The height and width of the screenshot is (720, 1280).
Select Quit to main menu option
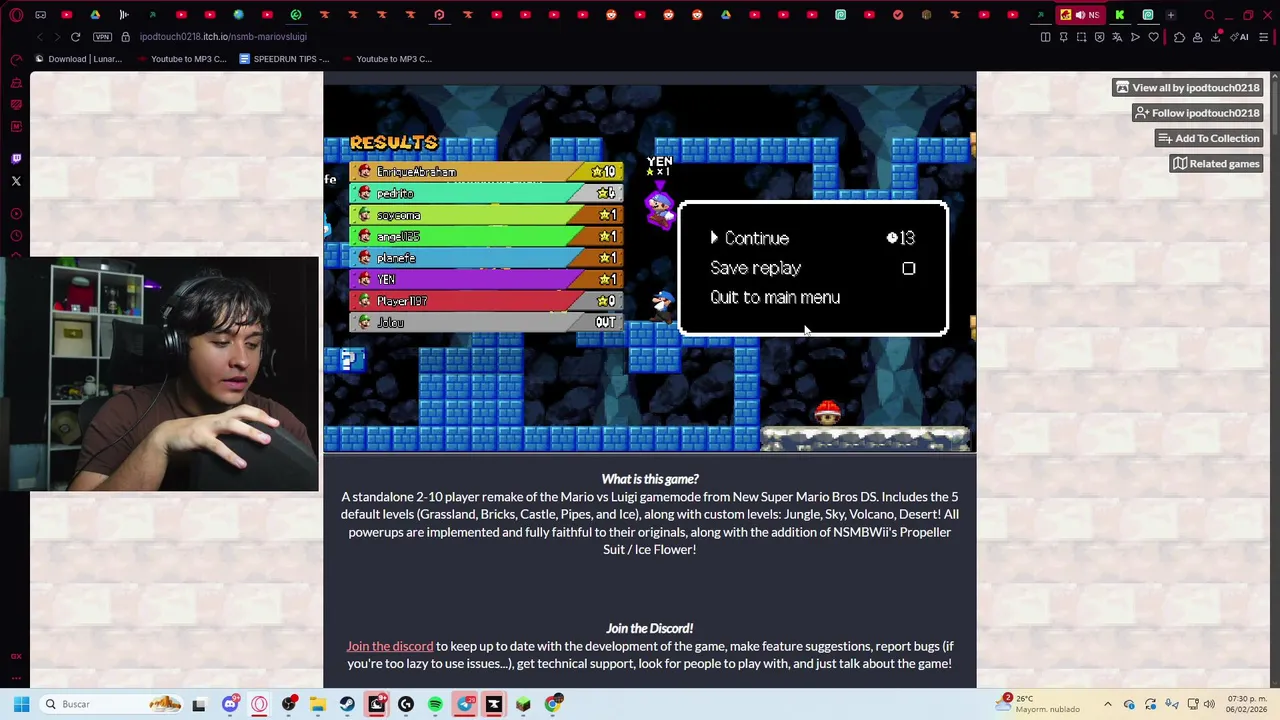tap(775, 297)
